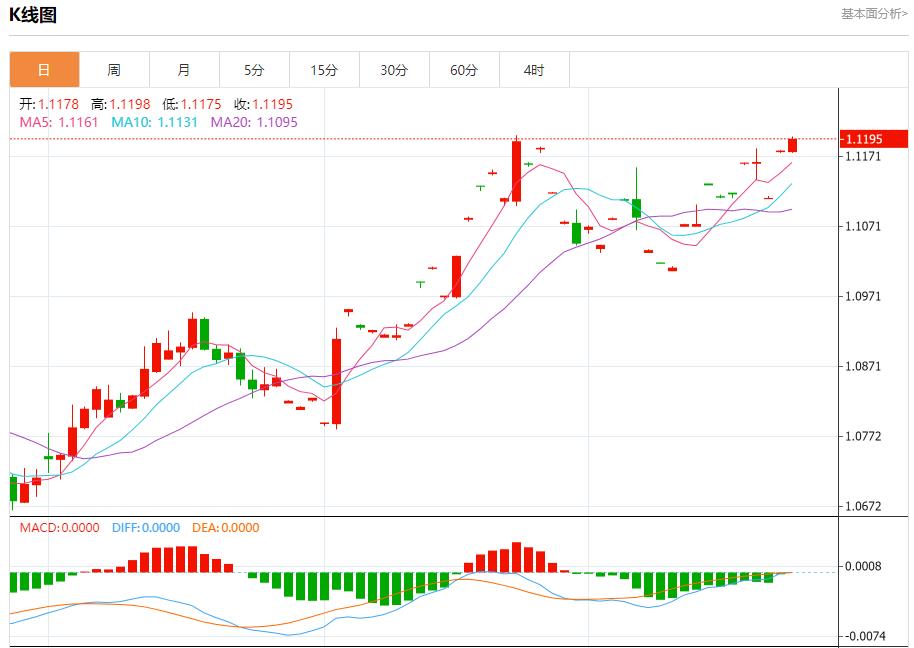Click the DIFF value label
The image size is (914, 648).
click(x=145, y=527)
